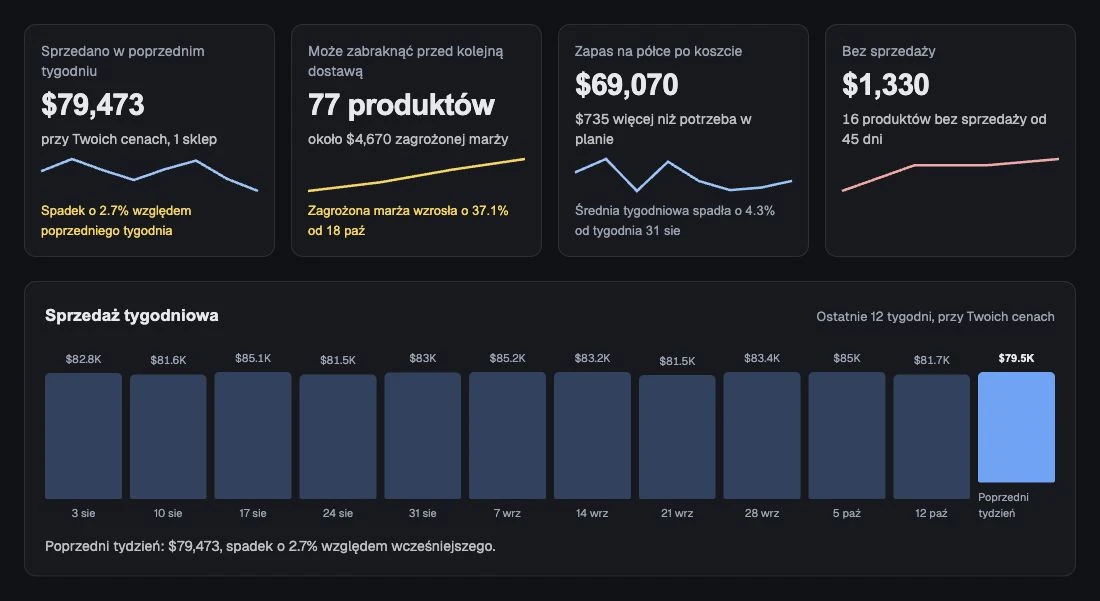The image size is (1100, 601).
Task: Select the weekly sales bar for 17 sie
Action: point(253,435)
